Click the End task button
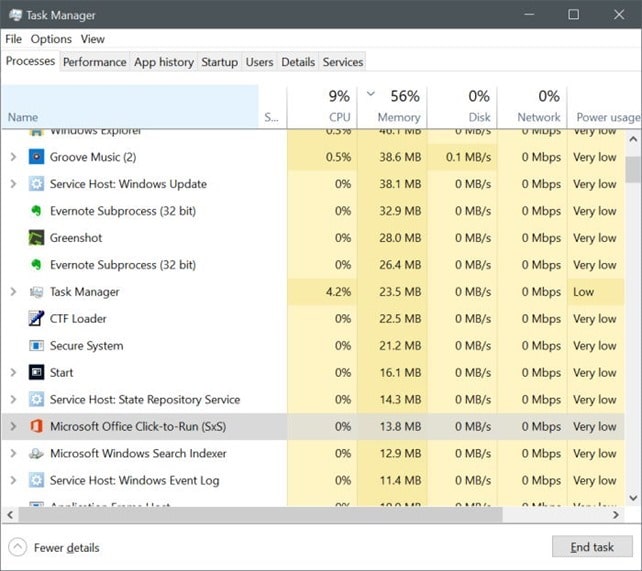 point(592,547)
